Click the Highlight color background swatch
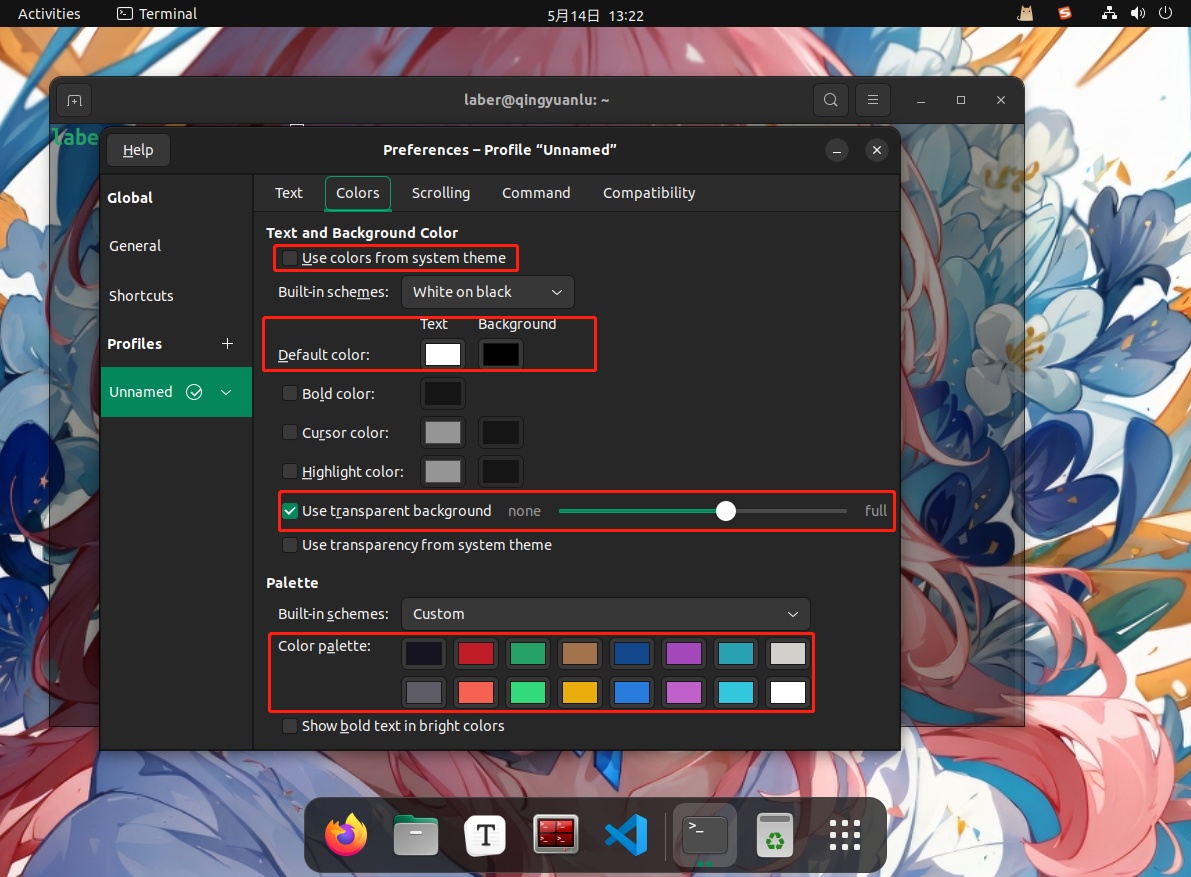The width and height of the screenshot is (1191, 877). pyautogui.click(x=501, y=472)
